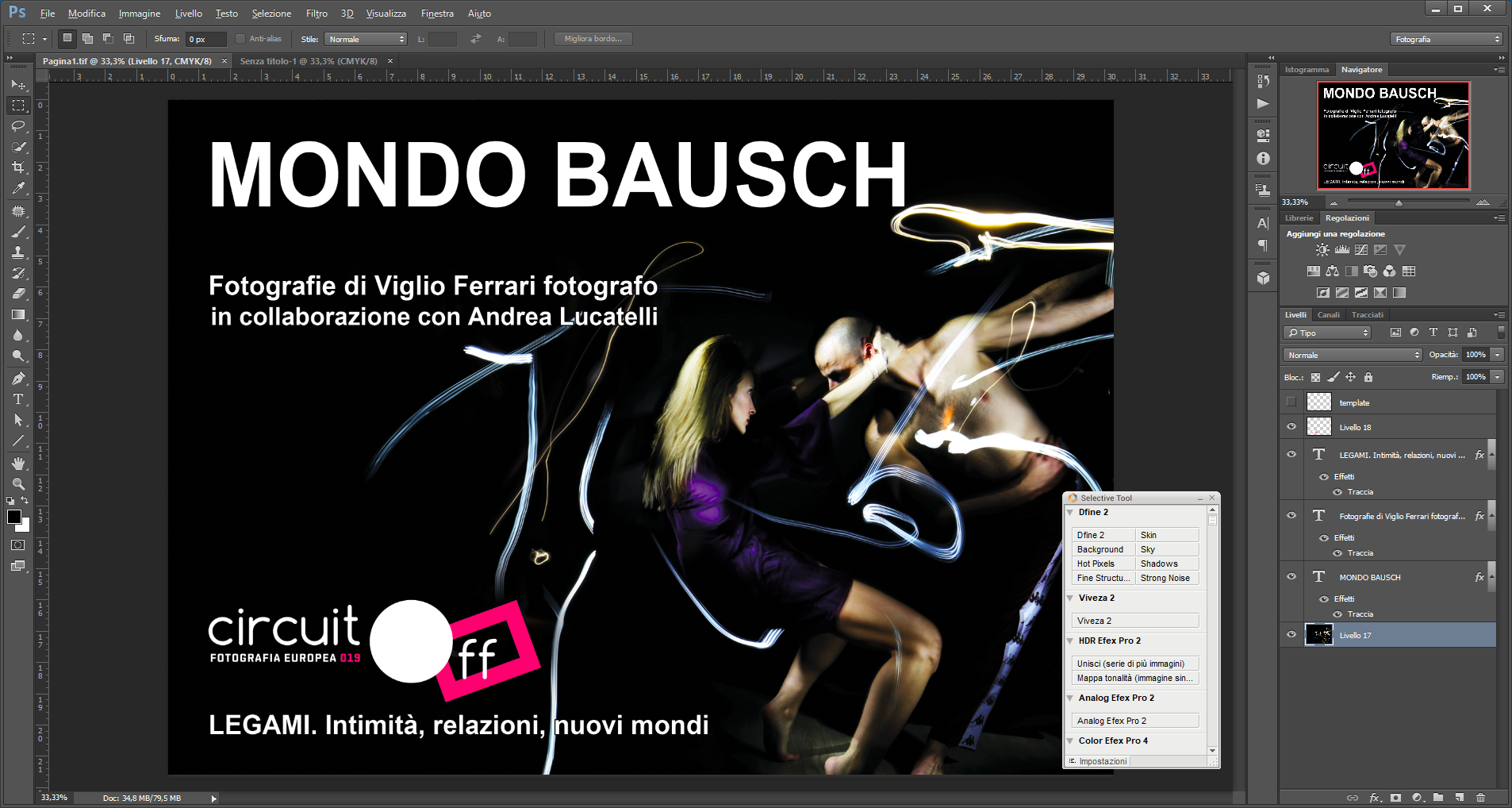This screenshot has width=1512, height=808.
Task: Switch to the Canali tab
Action: pos(1329,315)
